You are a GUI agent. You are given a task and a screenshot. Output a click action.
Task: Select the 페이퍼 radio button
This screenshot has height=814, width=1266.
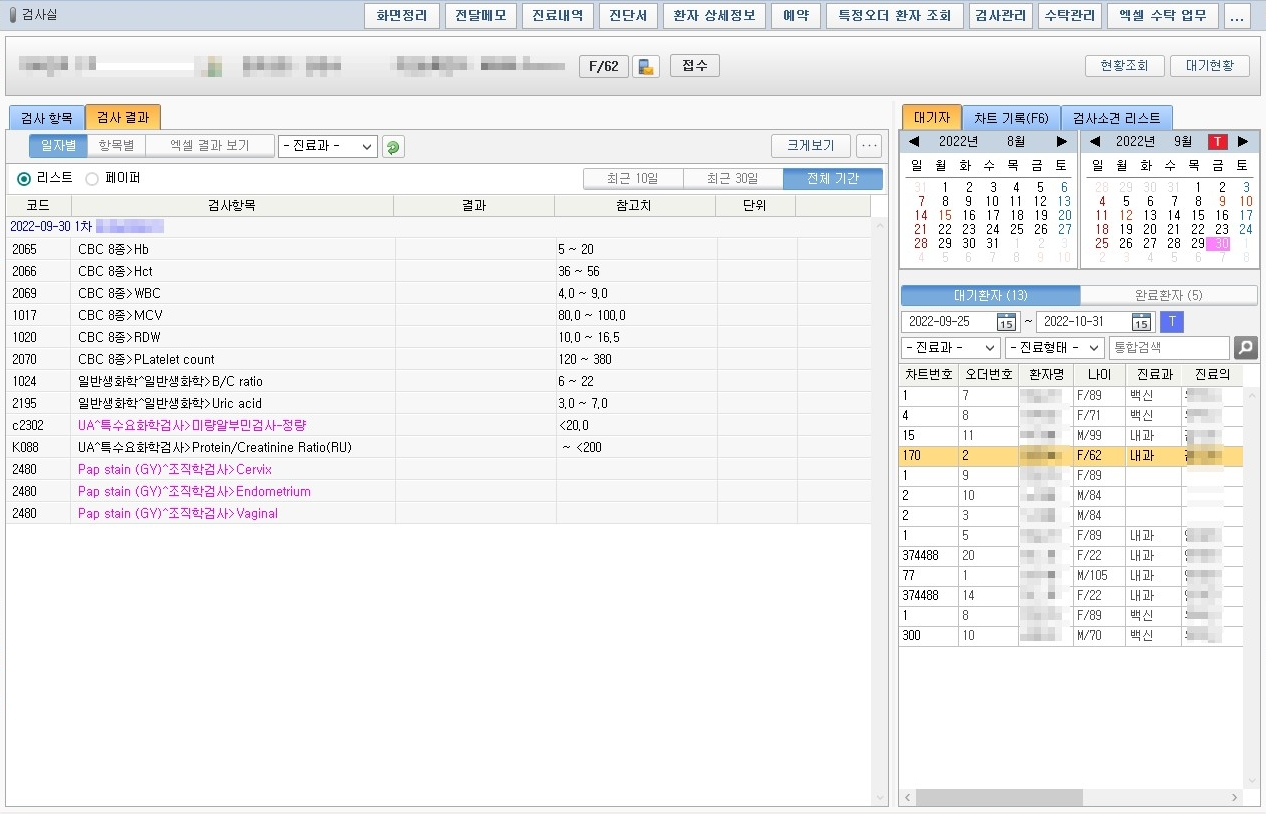(92, 179)
